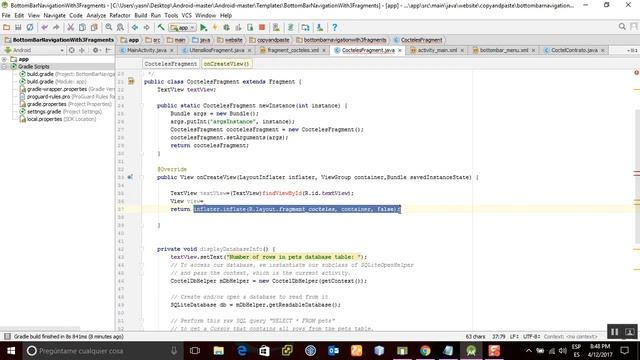Image resolution: width=640 pixels, height=360 pixels.
Task: Close the CoctelesFragment.java tab
Action: (400, 50)
